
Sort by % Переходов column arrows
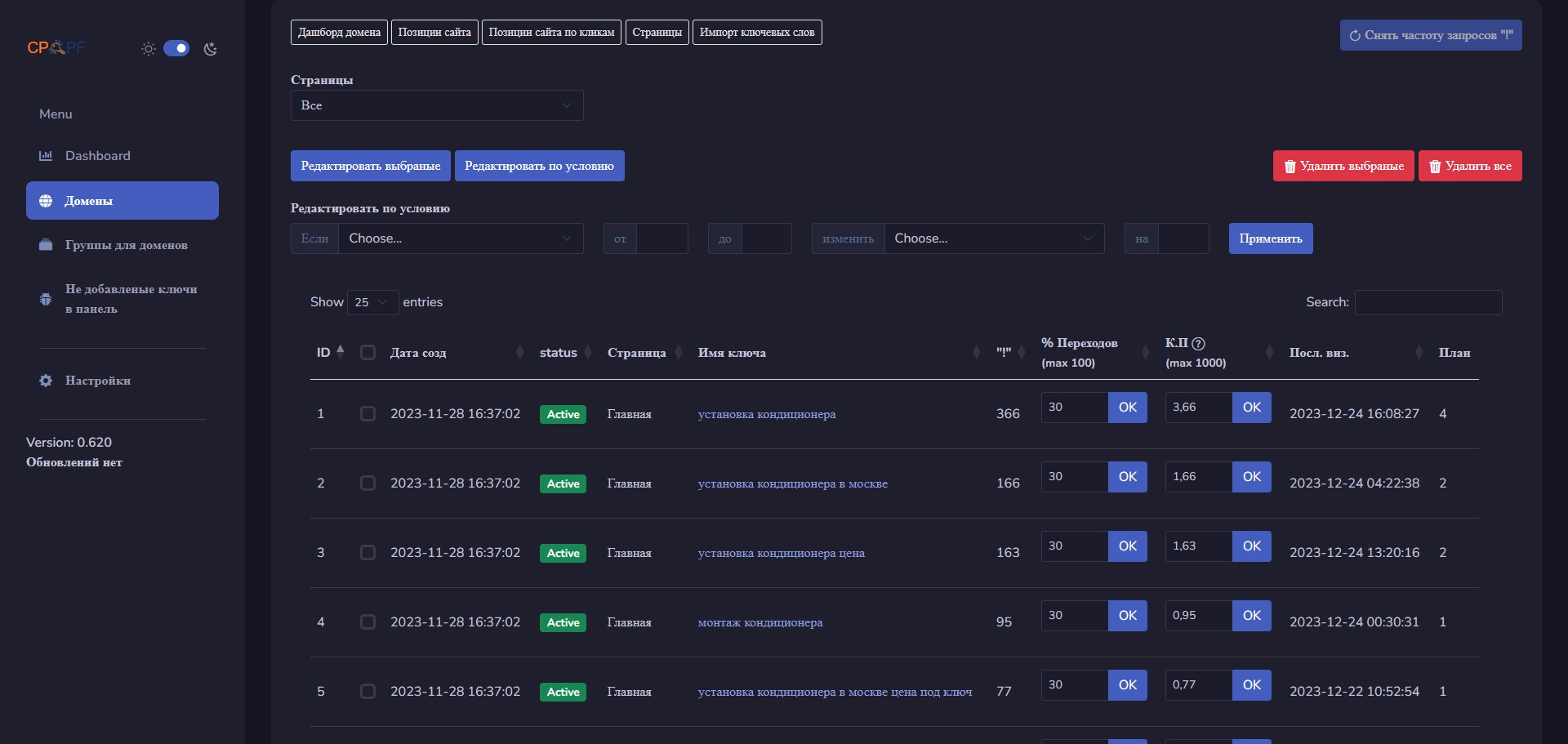pyautogui.click(x=1145, y=353)
